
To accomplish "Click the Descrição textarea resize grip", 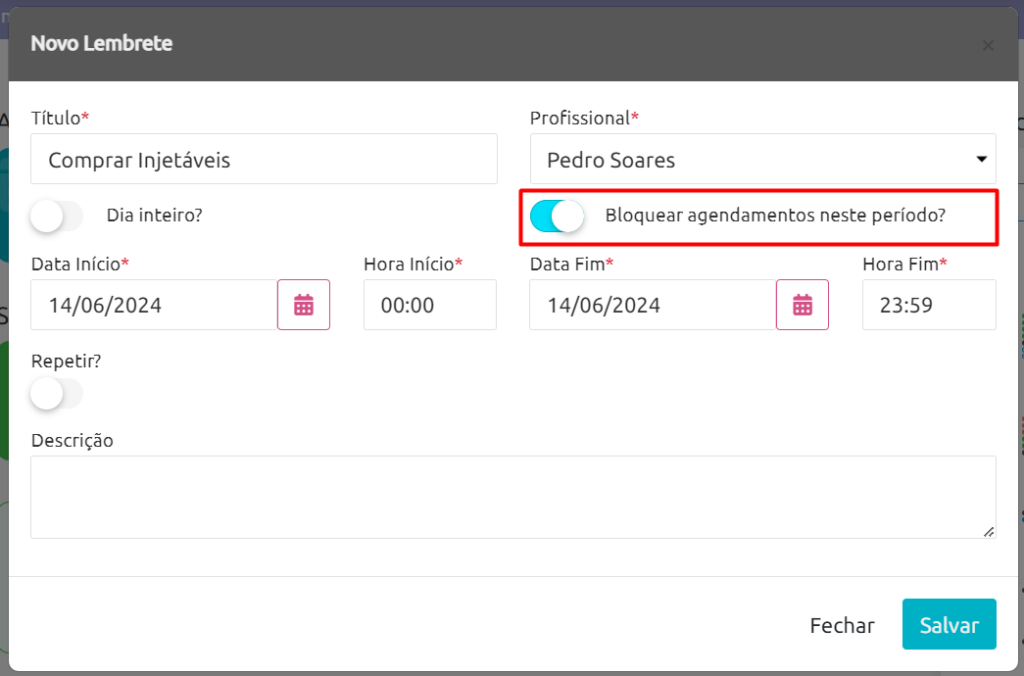I will pos(989,532).
